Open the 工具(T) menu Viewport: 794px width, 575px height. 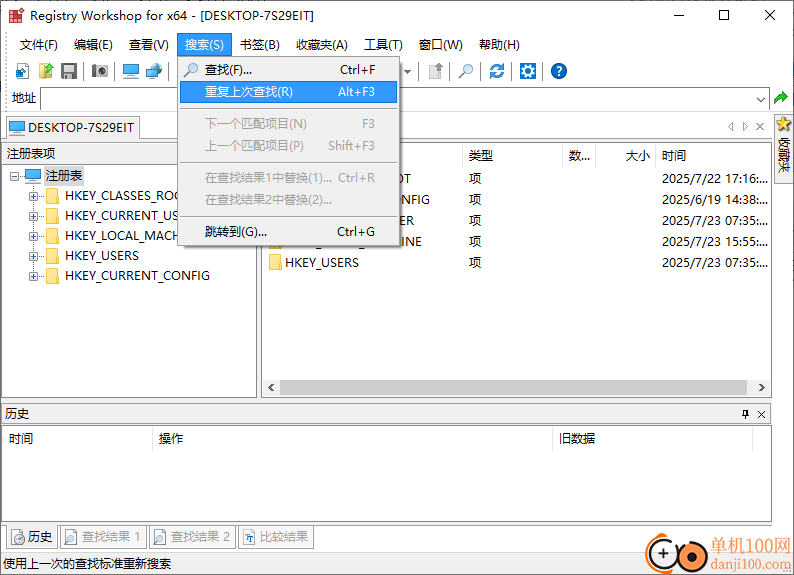pos(383,45)
